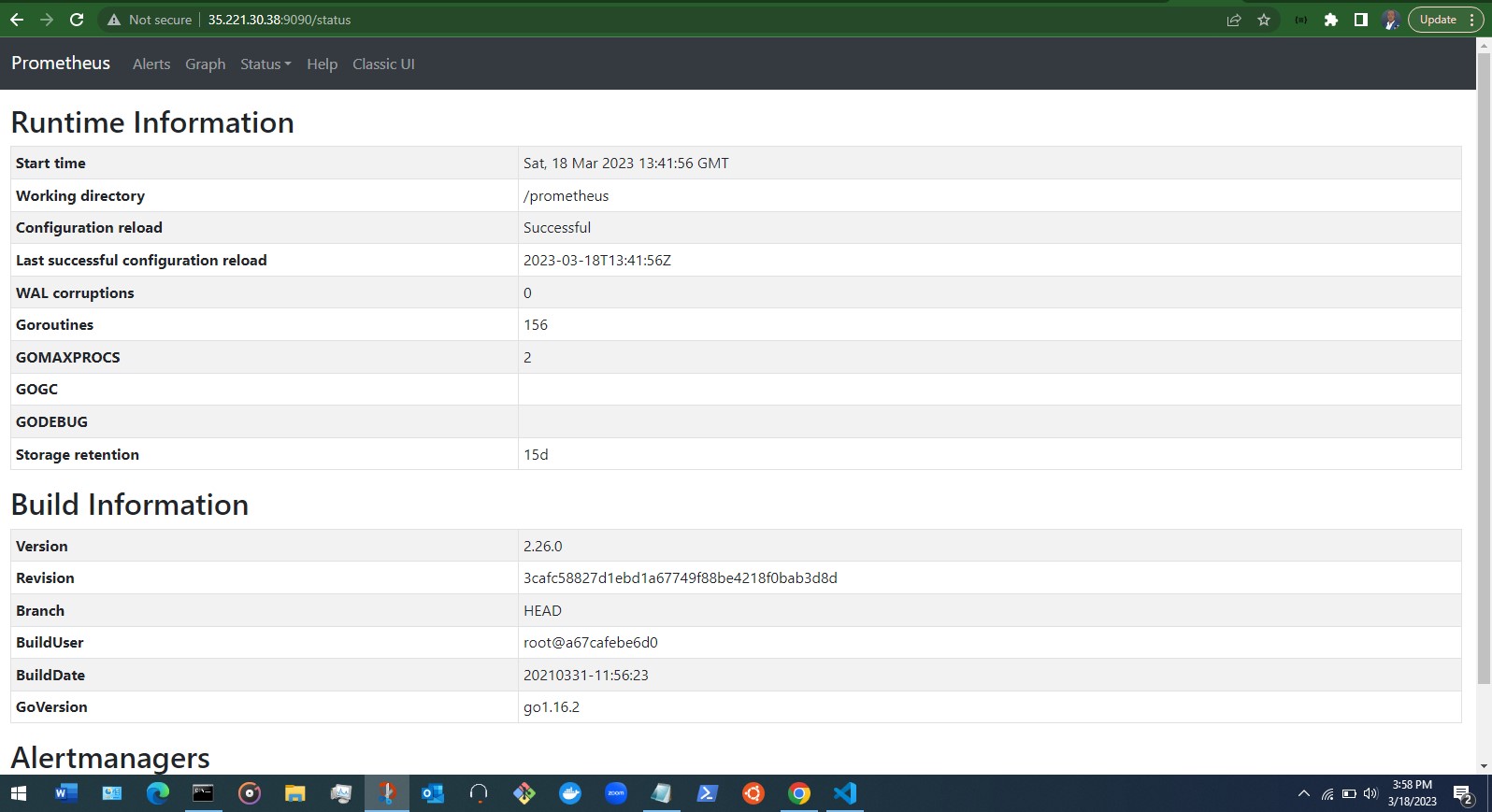This screenshot has height=812, width=1492.
Task: Click the 'Successful' configuration reload value
Action: [557, 227]
